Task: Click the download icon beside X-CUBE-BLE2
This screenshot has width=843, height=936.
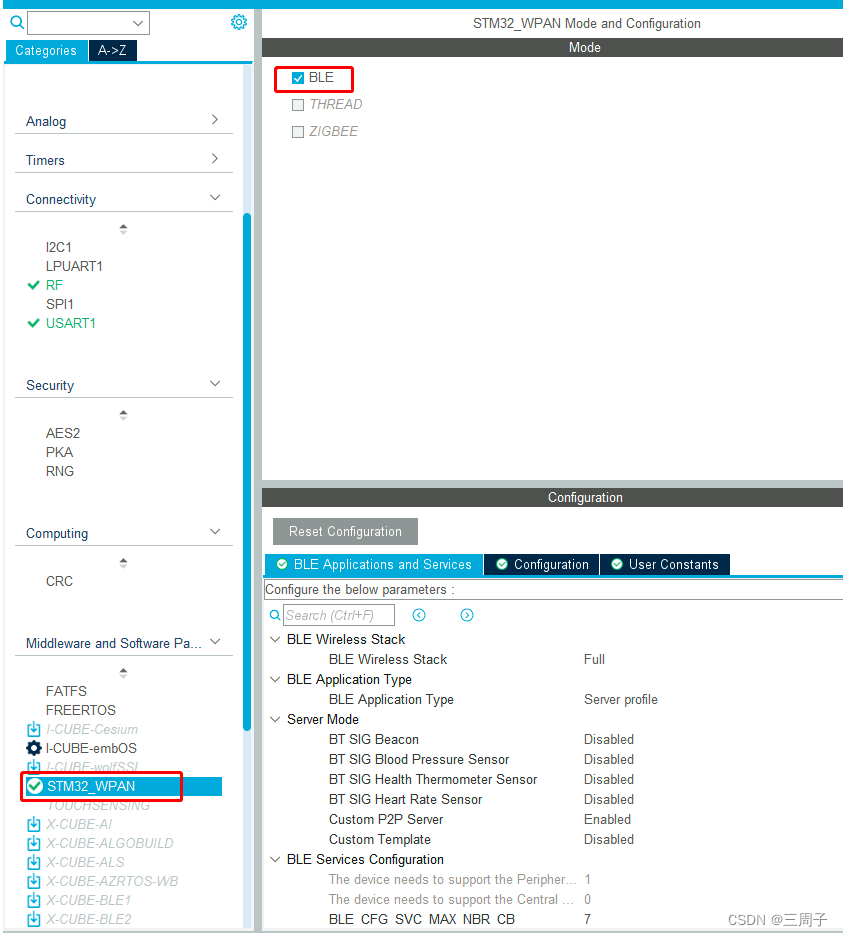Action: pos(34,919)
